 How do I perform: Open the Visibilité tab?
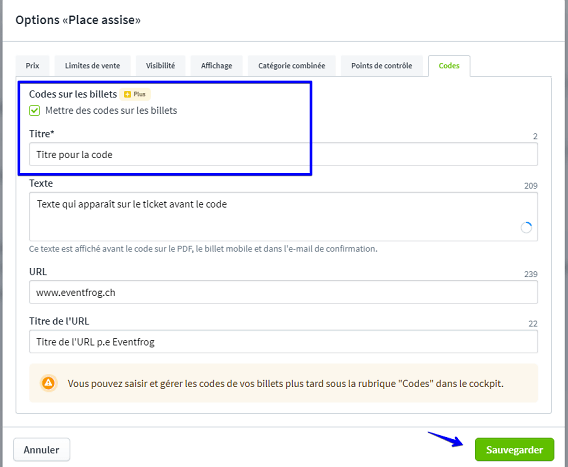pyautogui.click(x=160, y=66)
